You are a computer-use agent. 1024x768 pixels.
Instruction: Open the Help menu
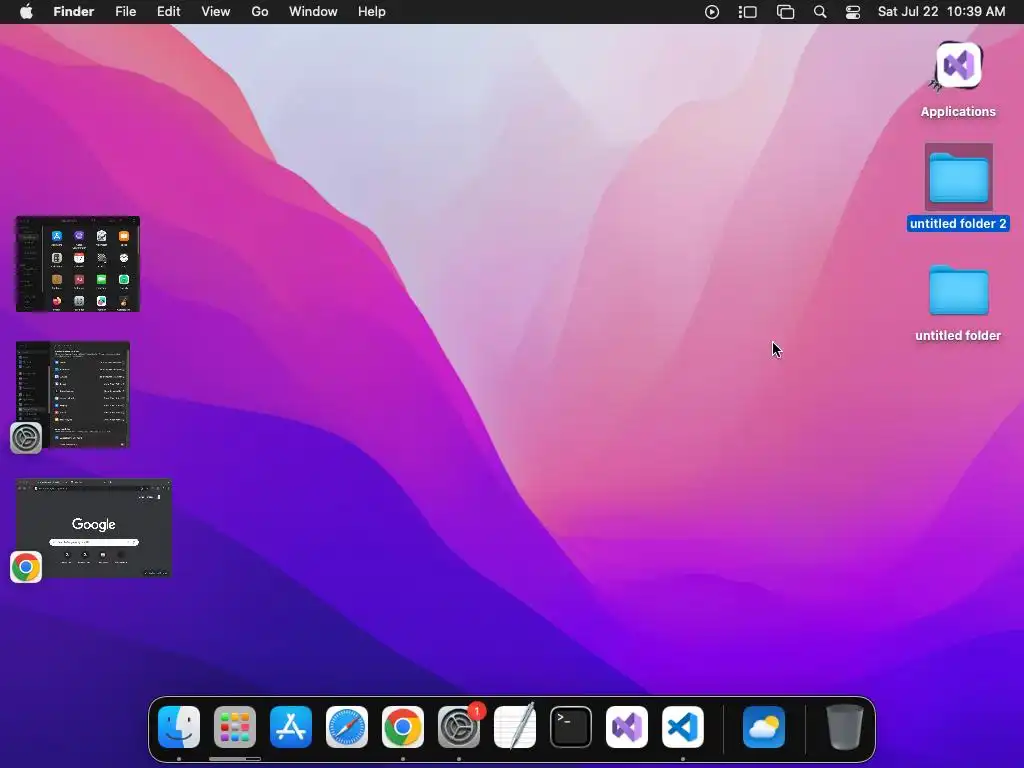(372, 12)
